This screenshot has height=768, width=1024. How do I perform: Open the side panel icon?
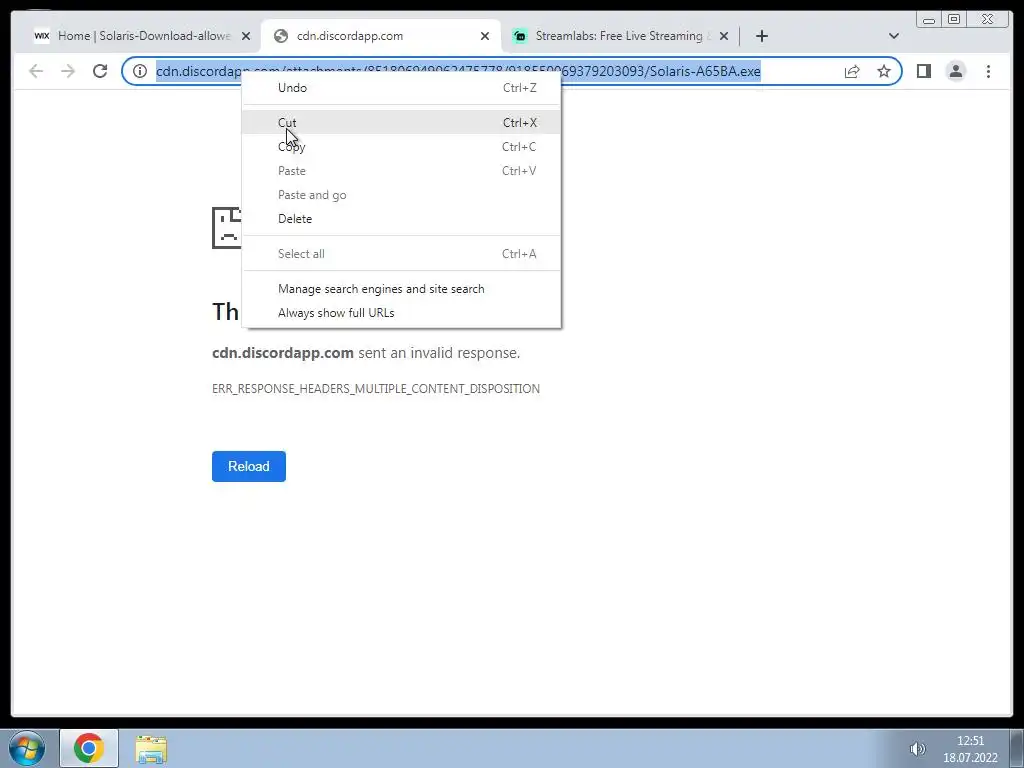tap(923, 71)
